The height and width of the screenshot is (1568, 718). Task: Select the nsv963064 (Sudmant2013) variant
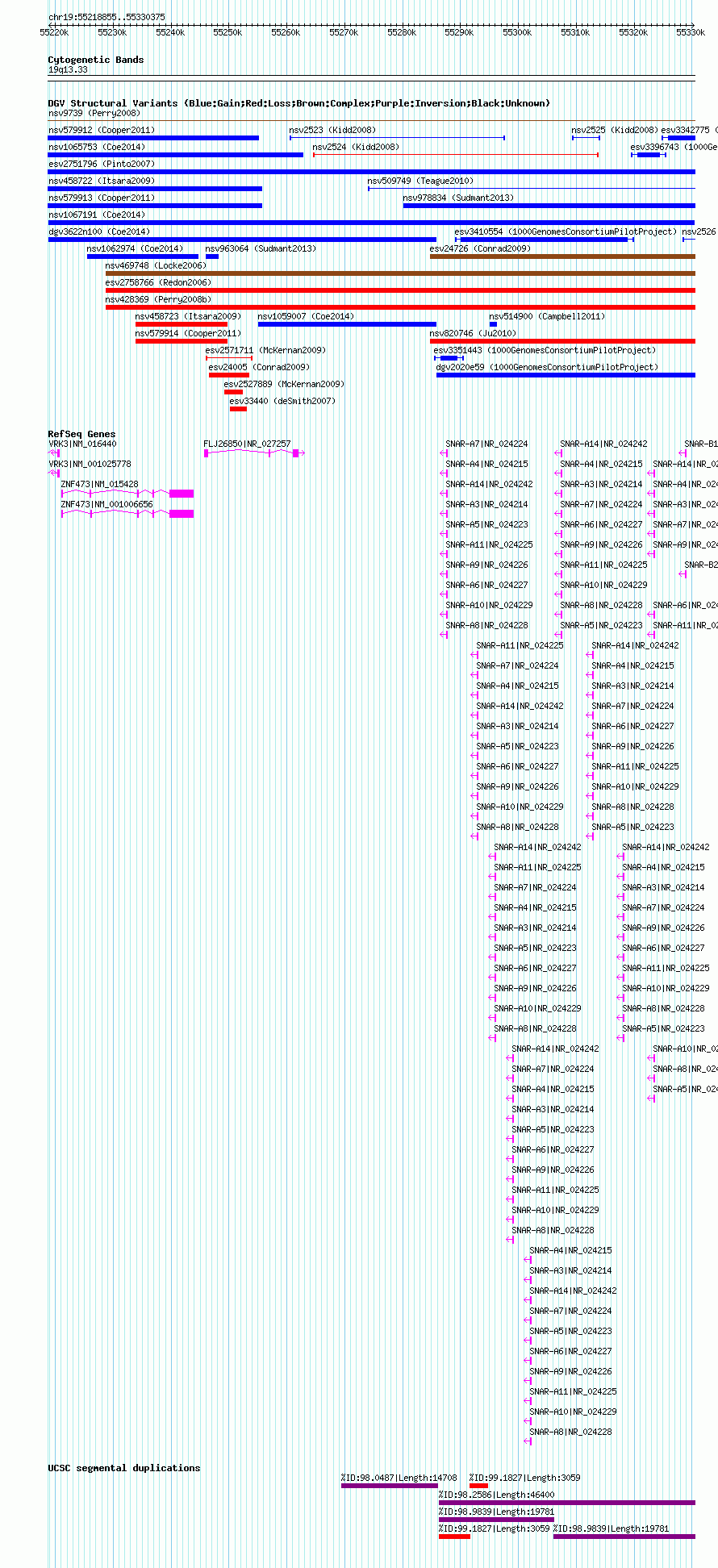tap(212, 256)
